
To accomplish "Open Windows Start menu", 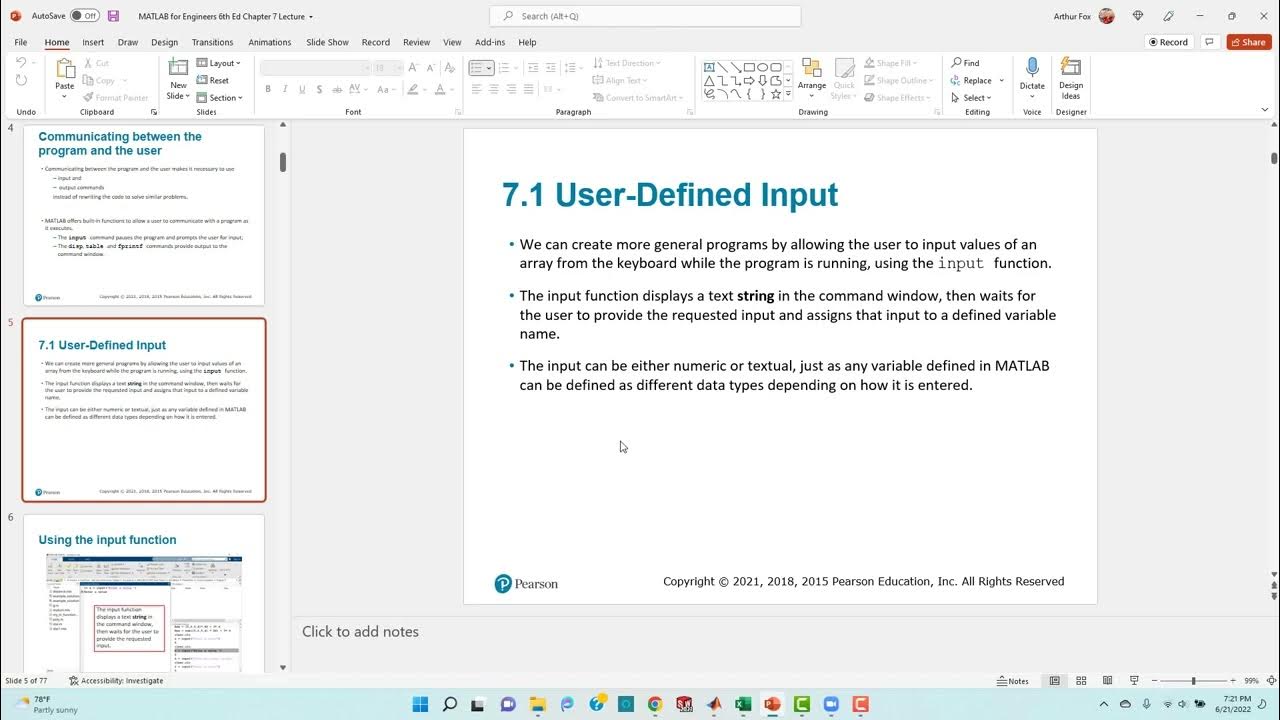I will click(420, 704).
